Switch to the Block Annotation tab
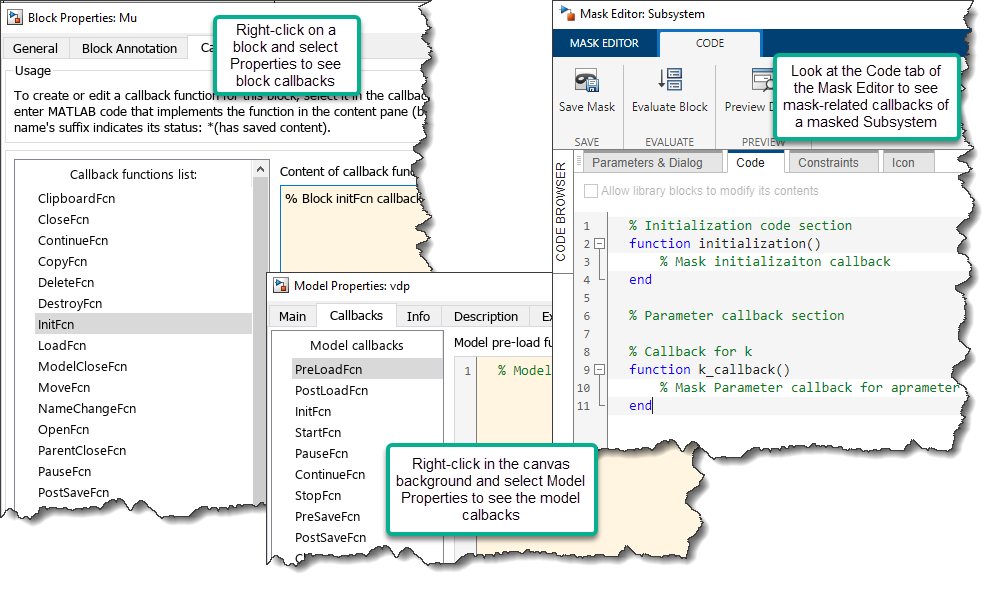The height and width of the screenshot is (590, 998). pos(129,48)
